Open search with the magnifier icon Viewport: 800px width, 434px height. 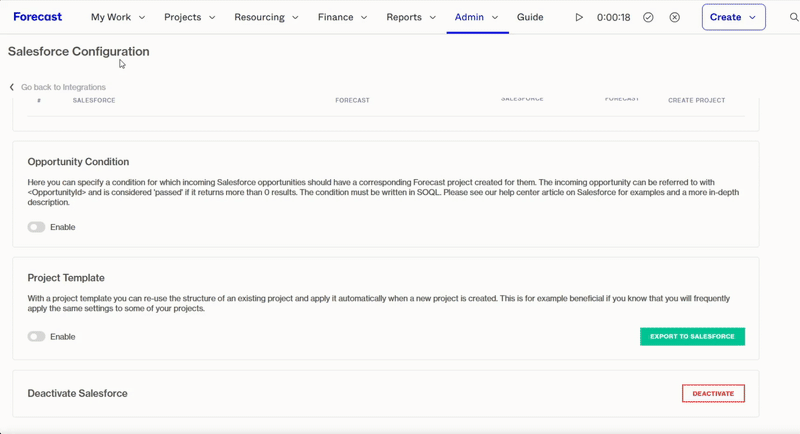pos(794,17)
